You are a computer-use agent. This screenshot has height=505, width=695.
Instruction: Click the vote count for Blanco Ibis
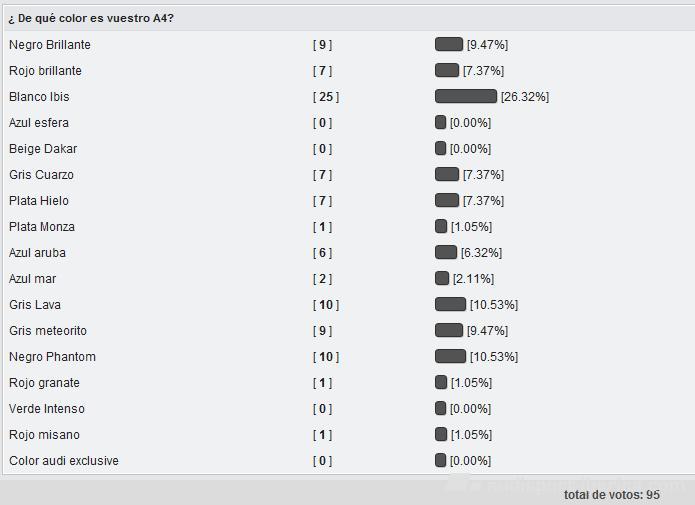(x=326, y=97)
